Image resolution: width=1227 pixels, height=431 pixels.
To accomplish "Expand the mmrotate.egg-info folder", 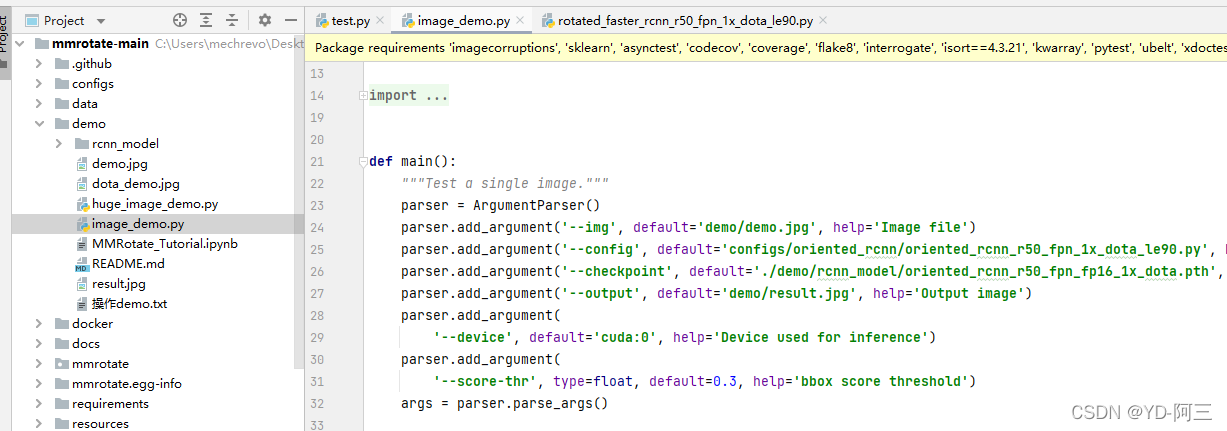I will 39,384.
